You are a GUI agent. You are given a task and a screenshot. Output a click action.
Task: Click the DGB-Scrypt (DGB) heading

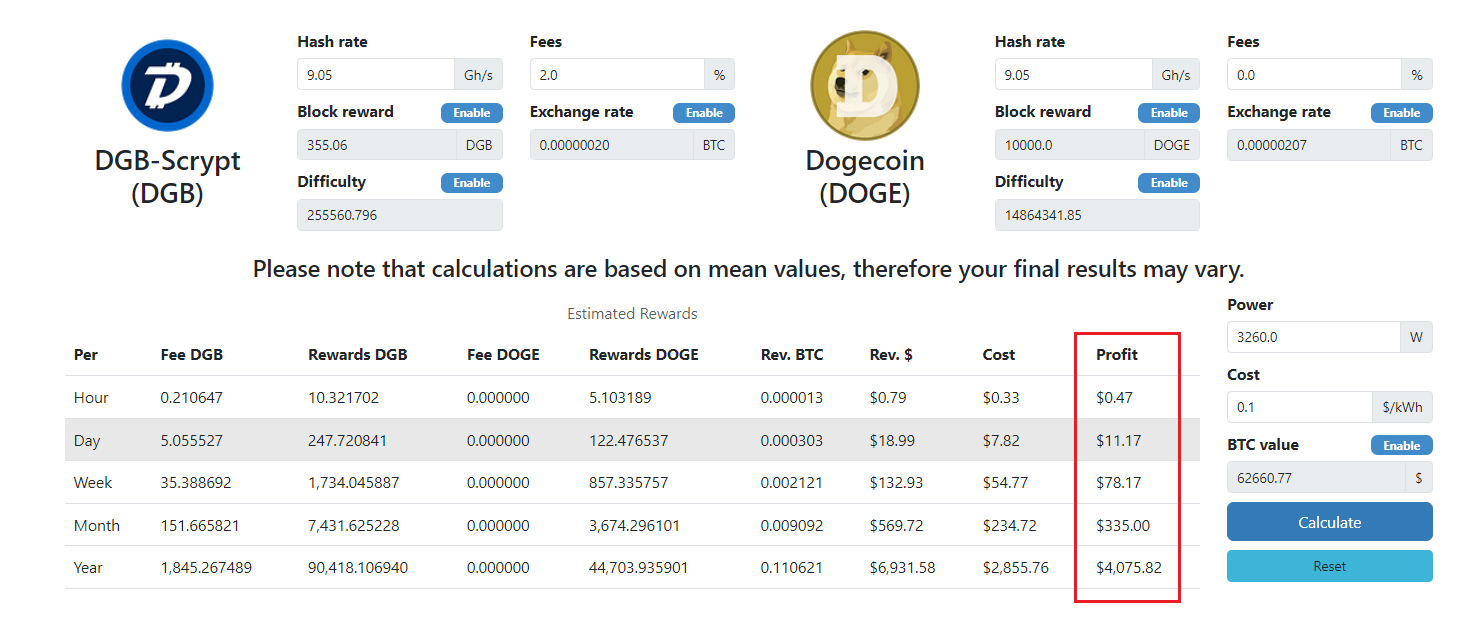[x=167, y=176]
